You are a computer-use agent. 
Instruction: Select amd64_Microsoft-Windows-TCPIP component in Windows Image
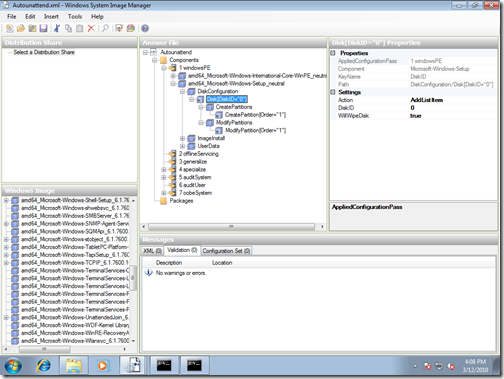click(75, 263)
